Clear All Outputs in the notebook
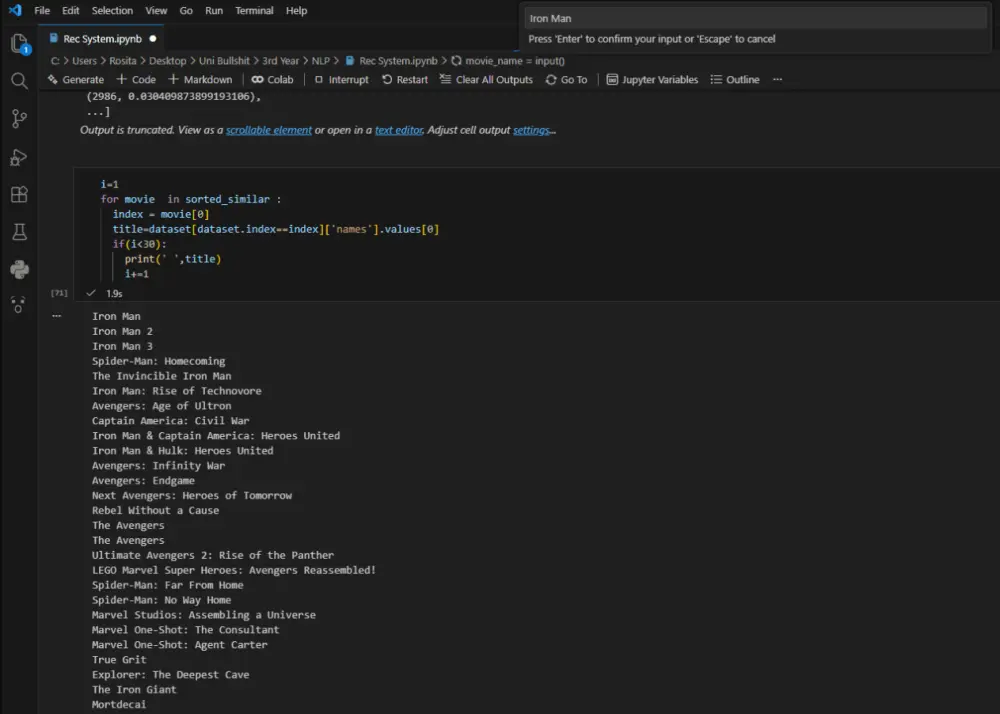Viewport: 1000px width, 714px height. tap(486, 79)
